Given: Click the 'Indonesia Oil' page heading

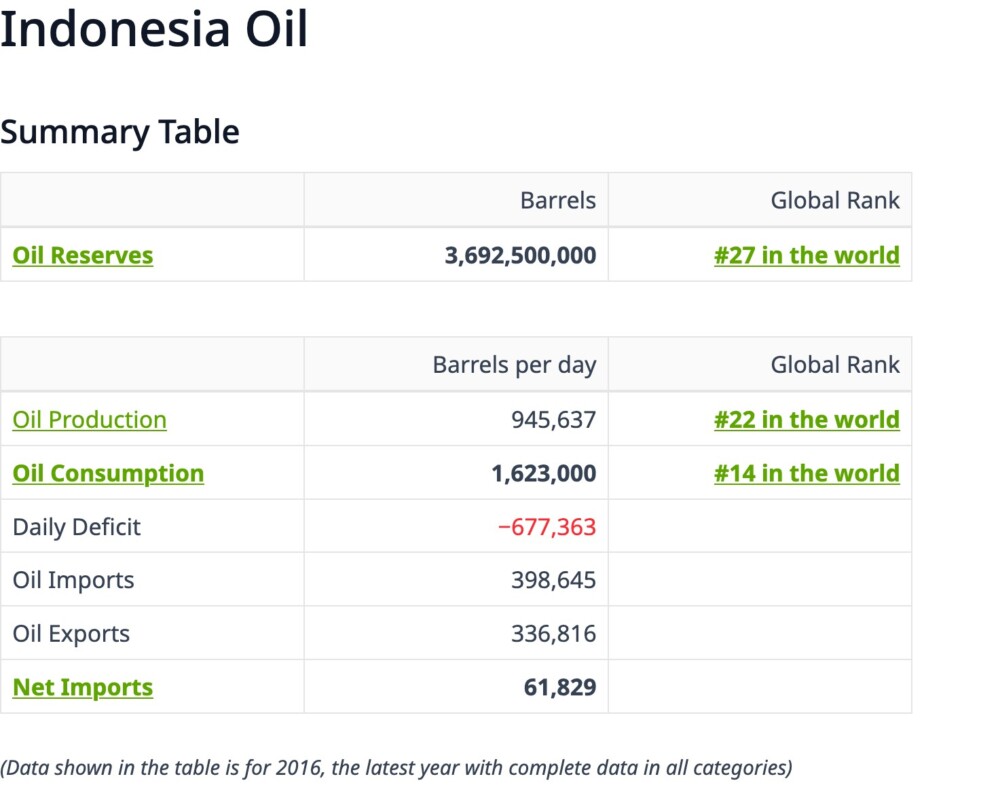Looking at the screenshot, I should point(154,30).
